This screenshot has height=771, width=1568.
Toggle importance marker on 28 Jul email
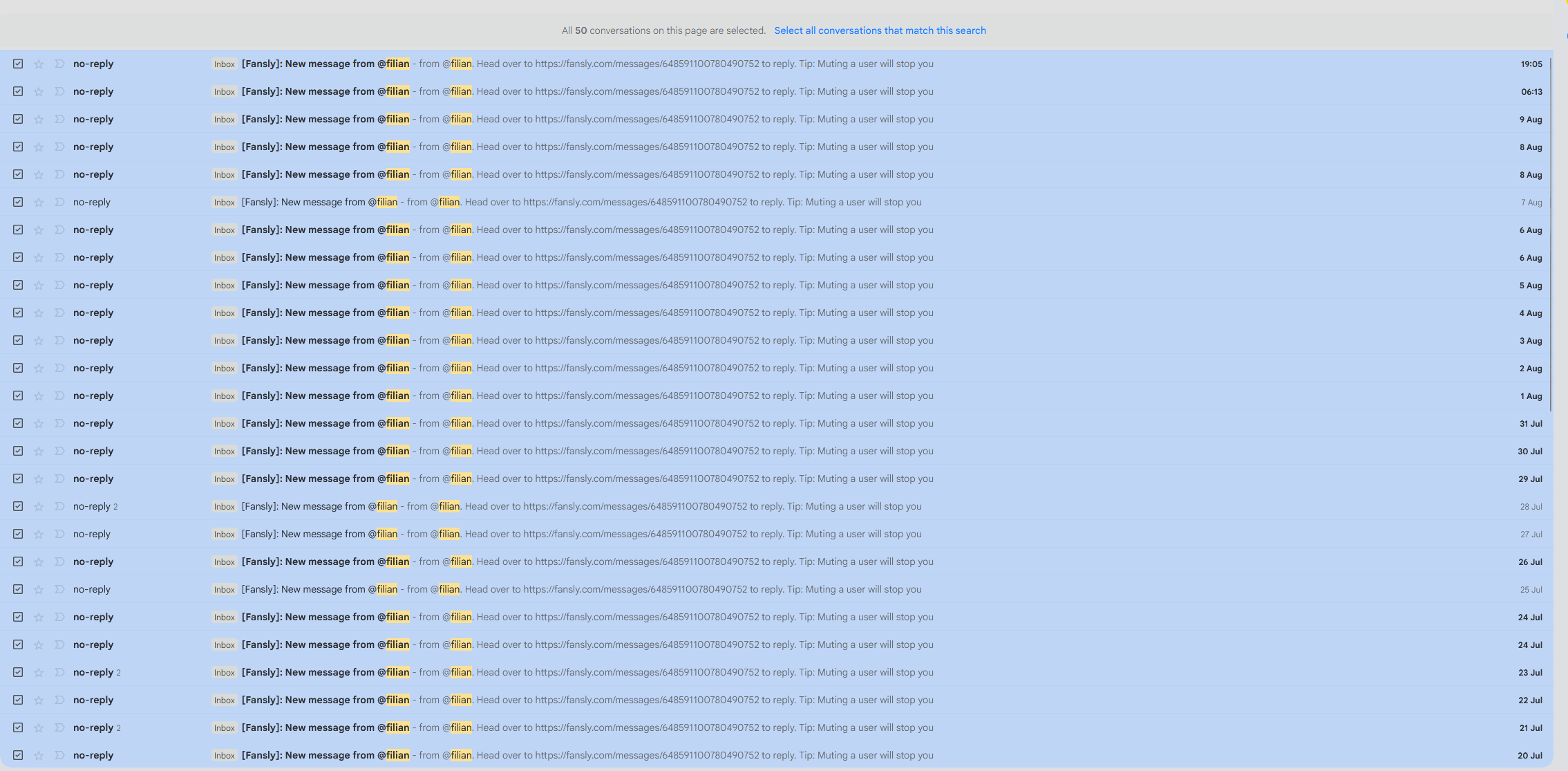point(59,506)
